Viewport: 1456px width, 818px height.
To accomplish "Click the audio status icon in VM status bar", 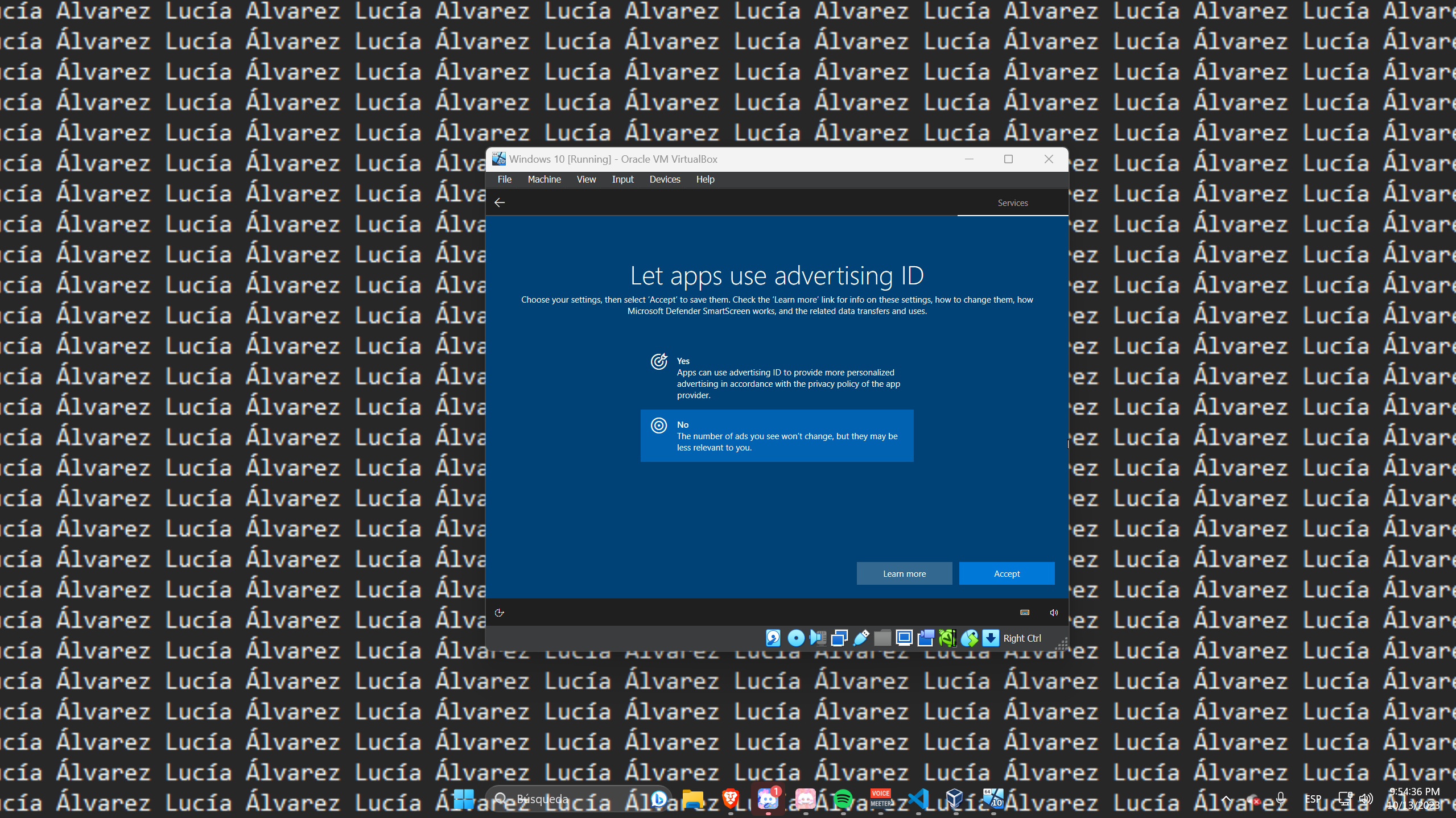I will [x=818, y=638].
